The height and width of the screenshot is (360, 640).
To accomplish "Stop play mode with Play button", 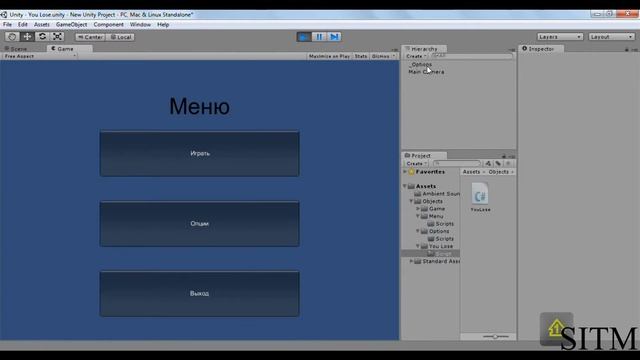I will (304, 37).
